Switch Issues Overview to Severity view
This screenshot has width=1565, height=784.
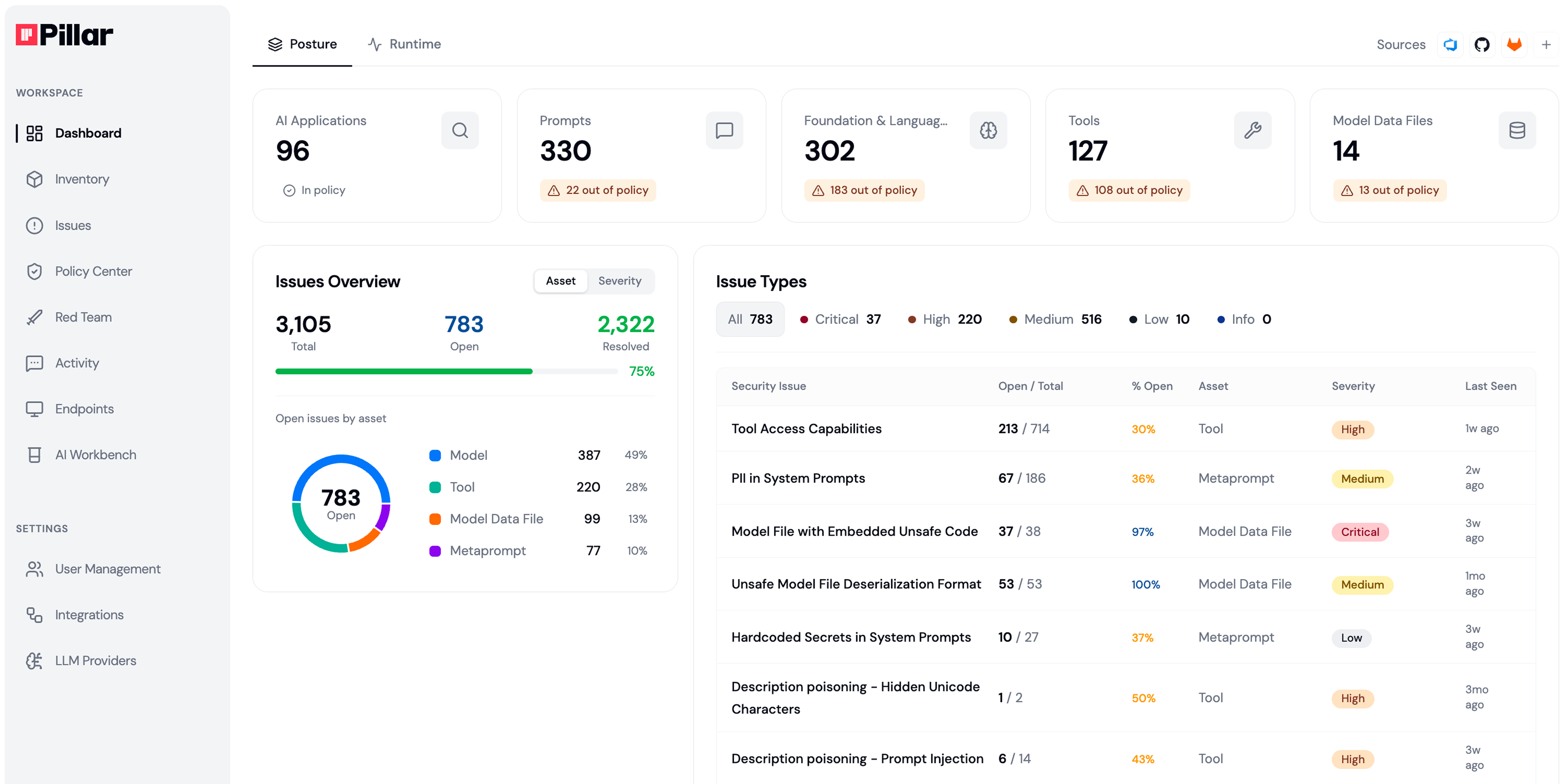[x=620, y=281]
